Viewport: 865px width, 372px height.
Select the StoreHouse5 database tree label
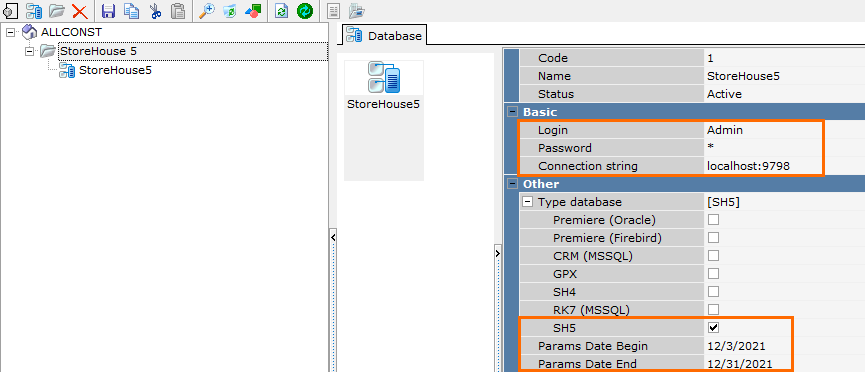115,70
